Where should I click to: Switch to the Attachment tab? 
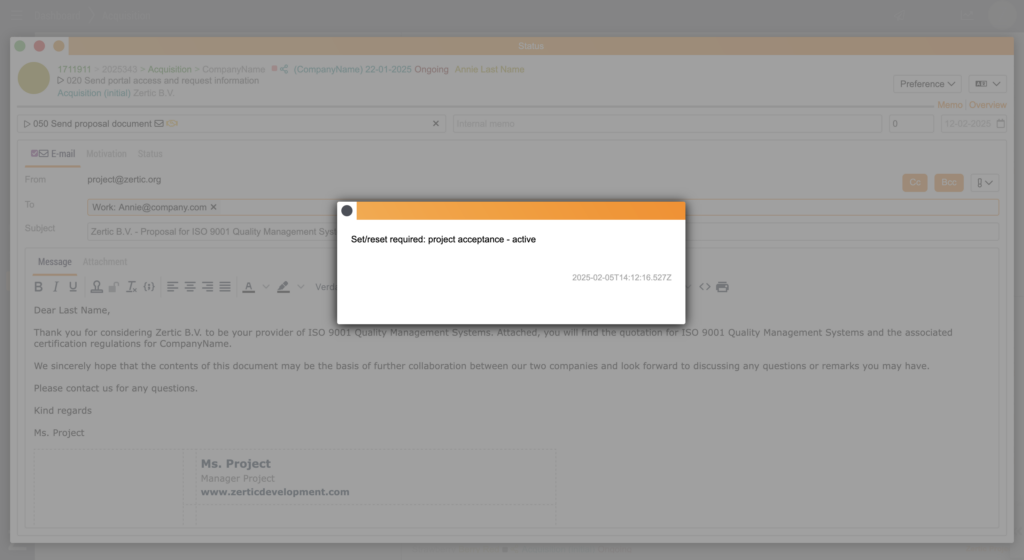[x=105, y=262]
